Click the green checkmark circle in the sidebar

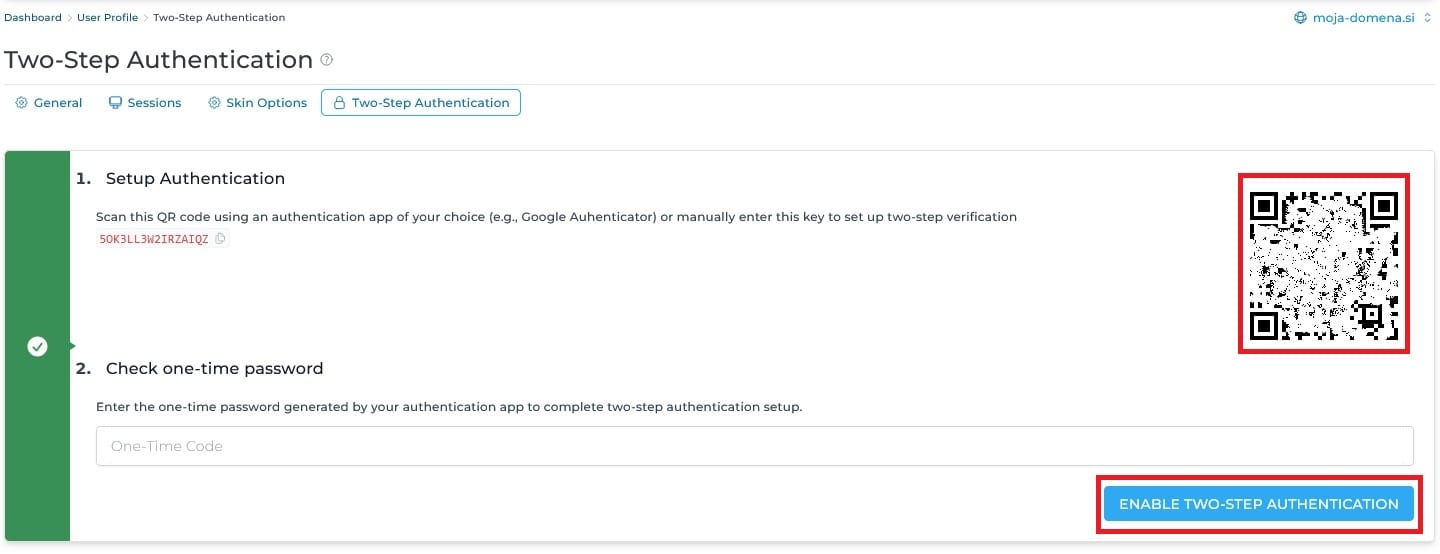(x=37, y=346)
